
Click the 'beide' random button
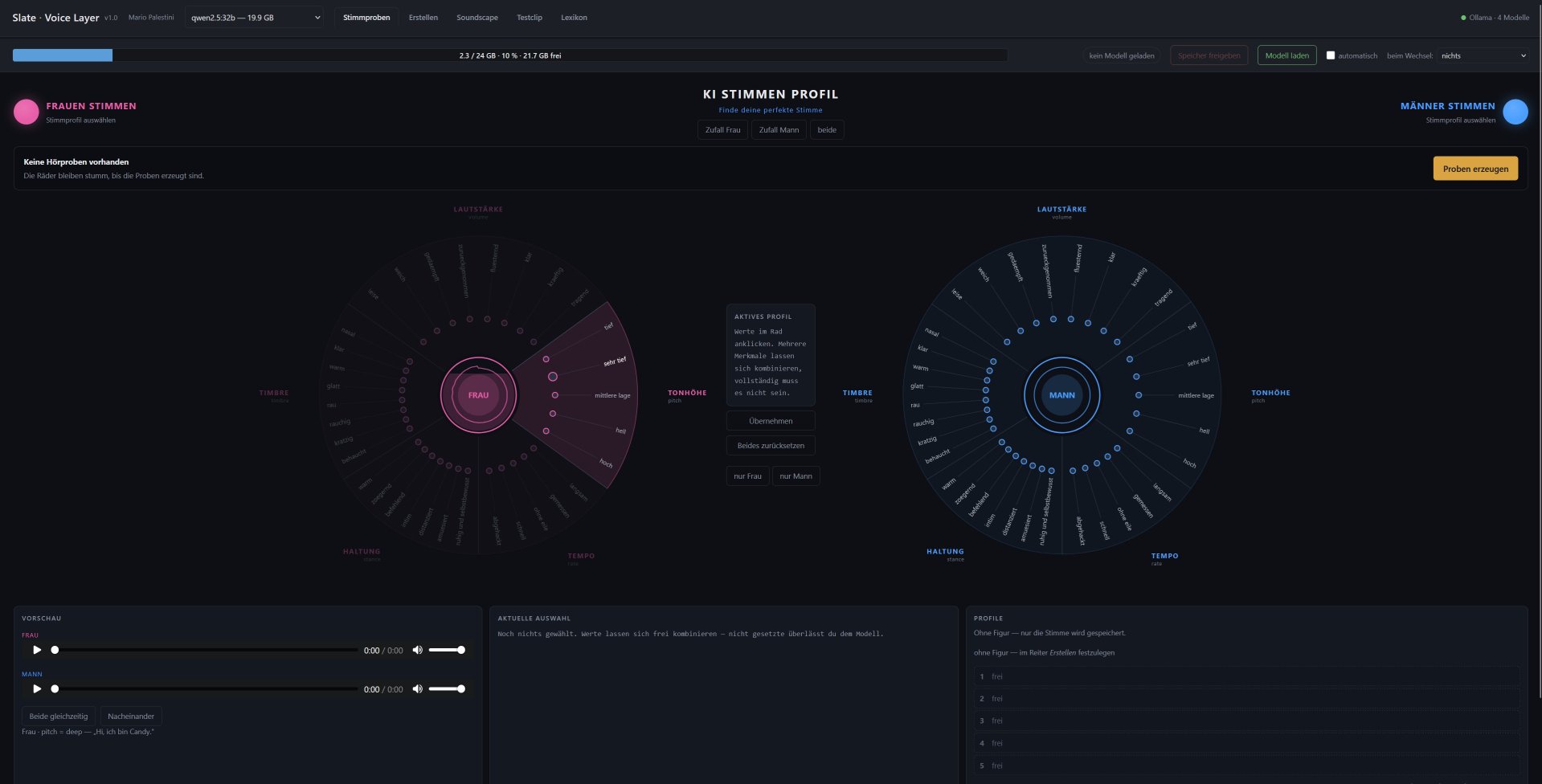point(827,130)
